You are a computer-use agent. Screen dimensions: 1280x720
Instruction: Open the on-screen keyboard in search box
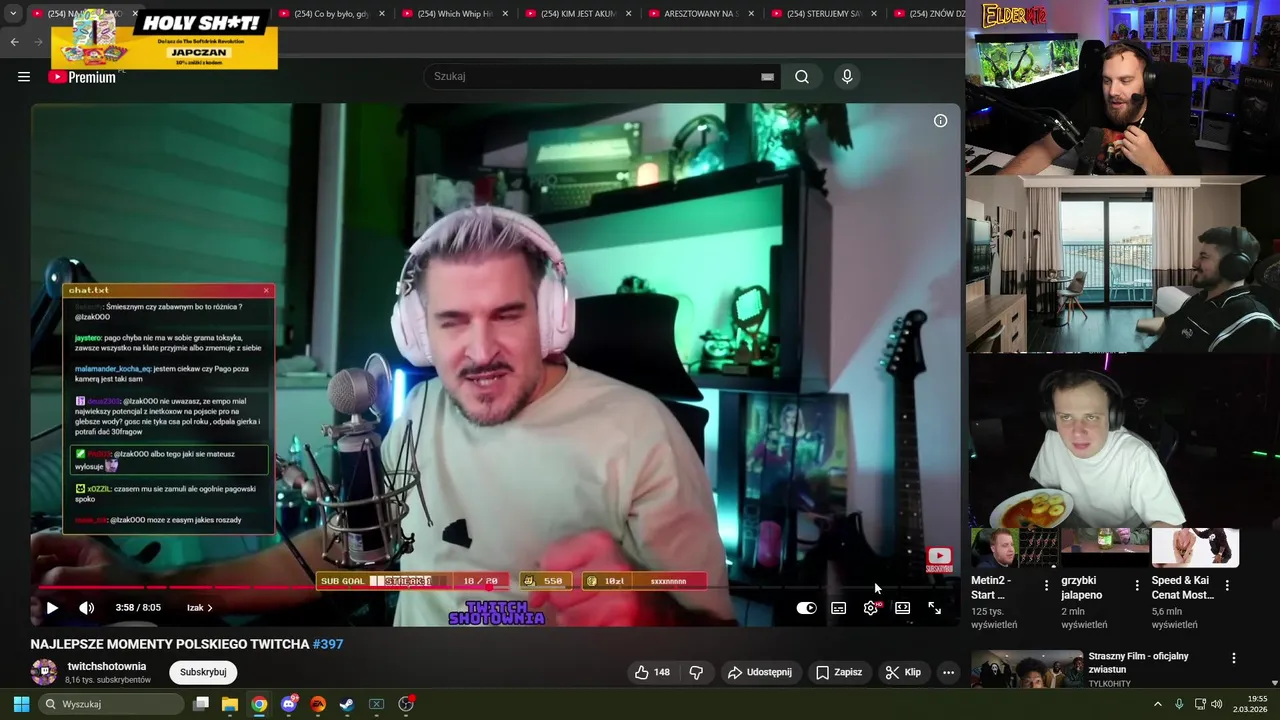(x=767, y=77)
